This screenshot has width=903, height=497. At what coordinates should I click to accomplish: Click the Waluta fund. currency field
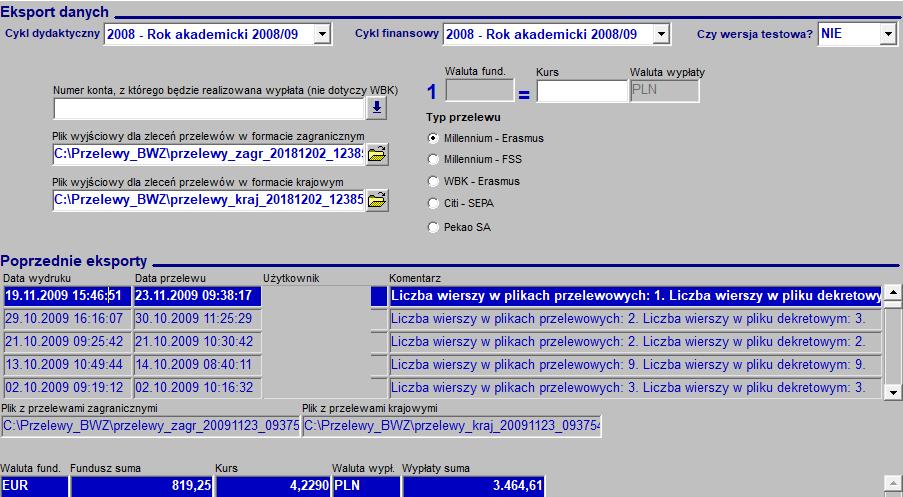tap(480, 90)
